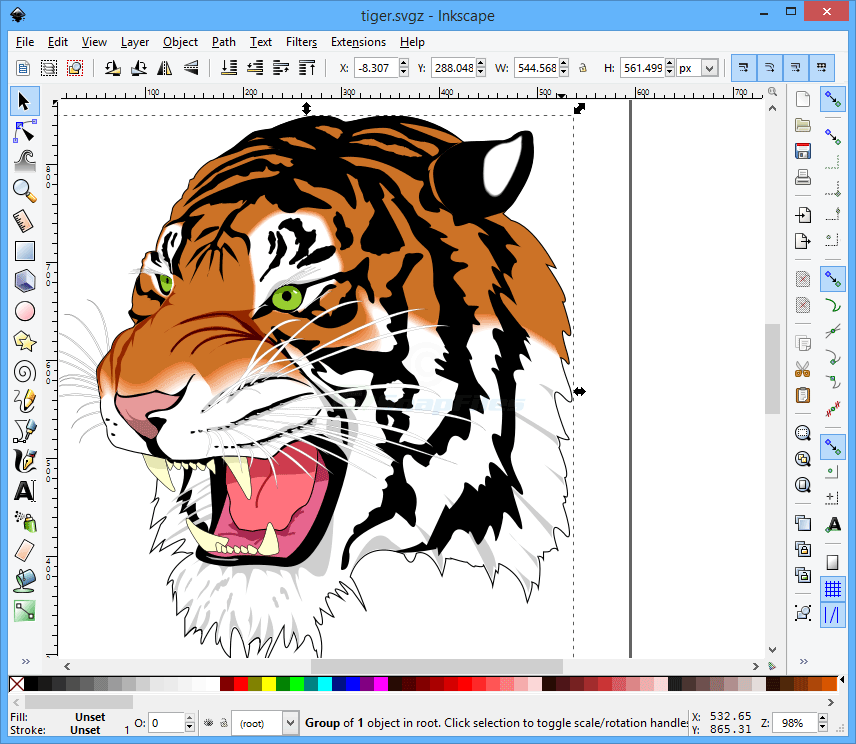856x744 pixels.
Task: Open the Filters menu
Action: point(301,42)
